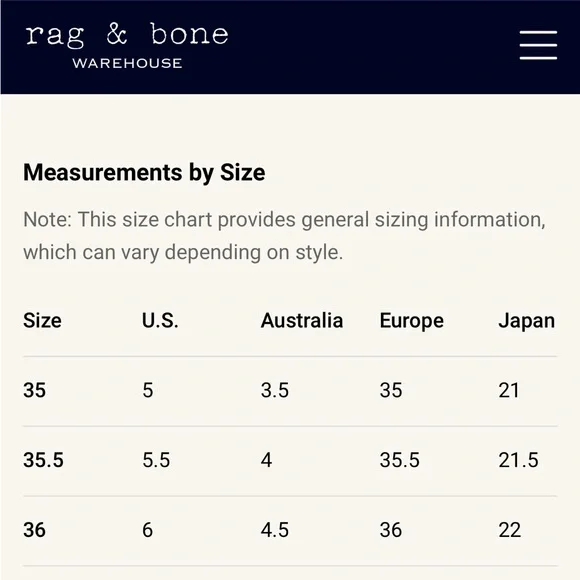This screenshot has height=580, width=580.
Task: Select the size chart note paragraph
Action: coord(284,236)
